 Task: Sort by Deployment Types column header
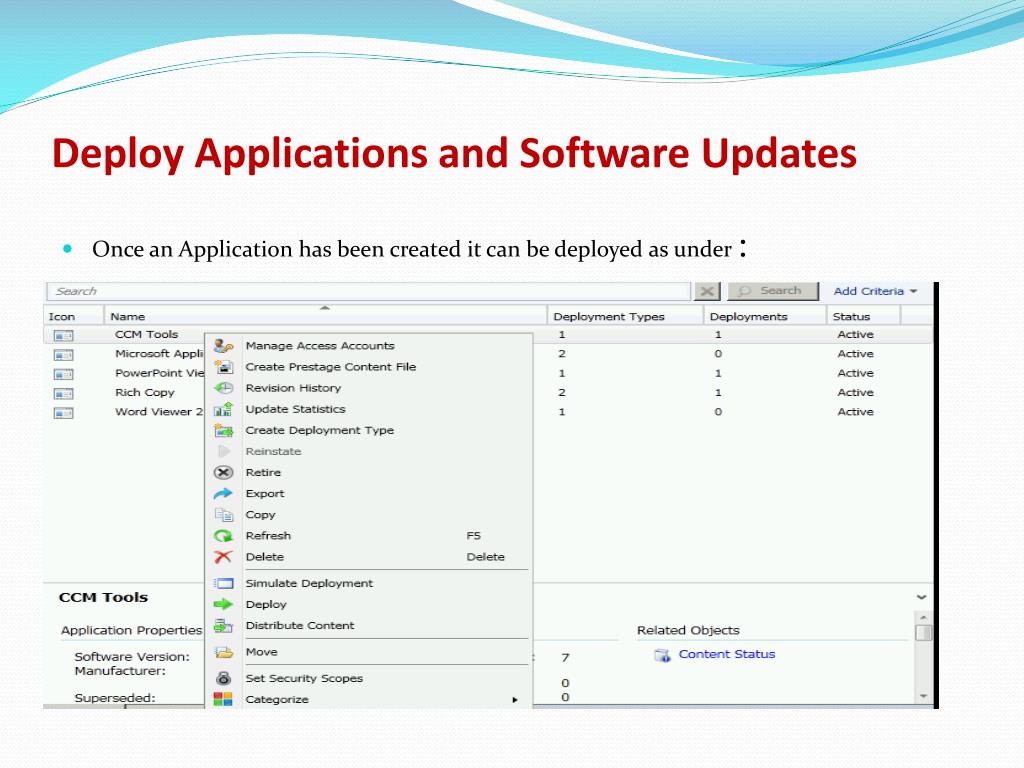pos(625,316)
